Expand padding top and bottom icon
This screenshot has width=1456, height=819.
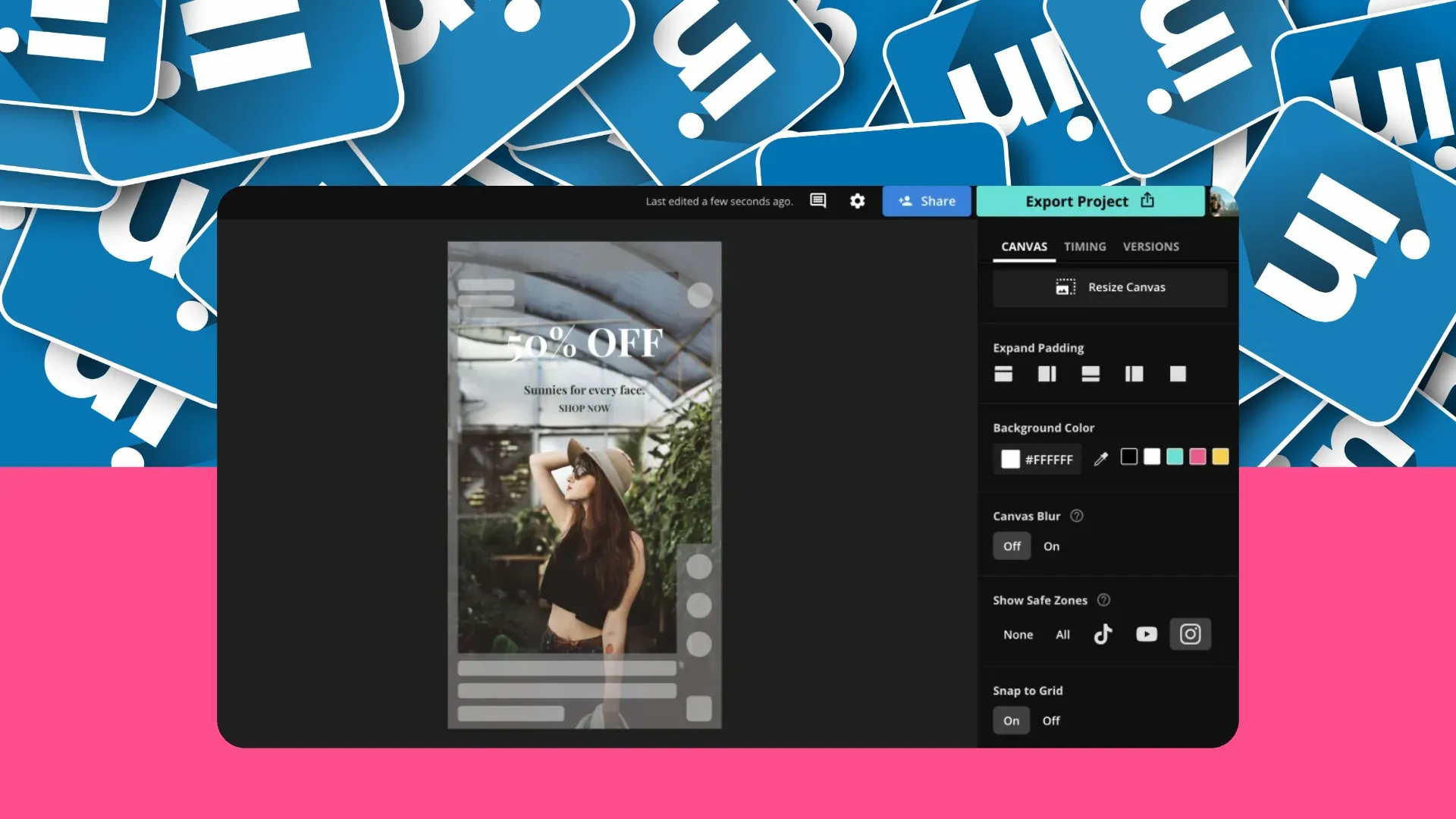click(x=1003, y=374)
